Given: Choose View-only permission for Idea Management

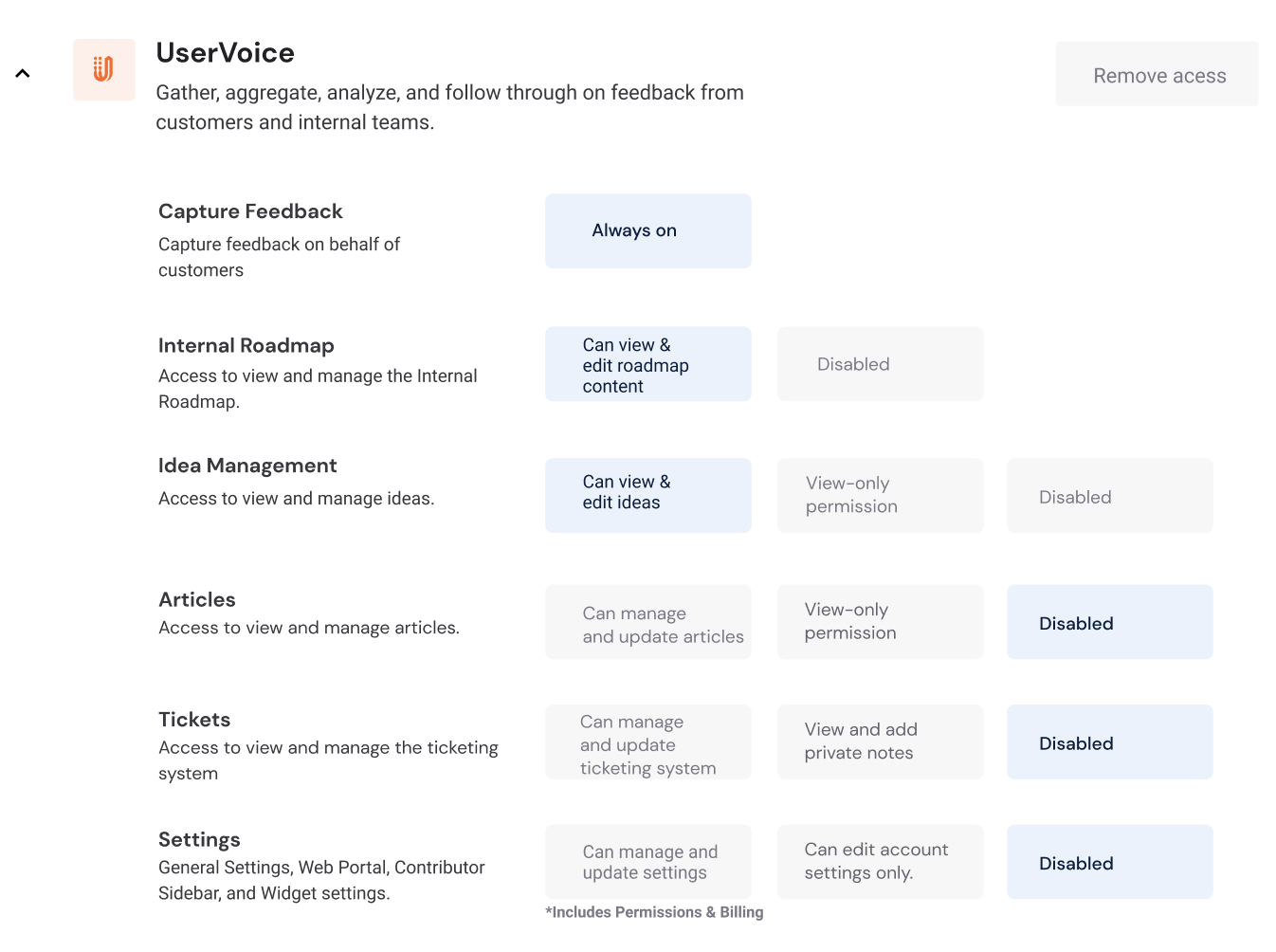Looking at the screenshot, I should click(881, 496).
